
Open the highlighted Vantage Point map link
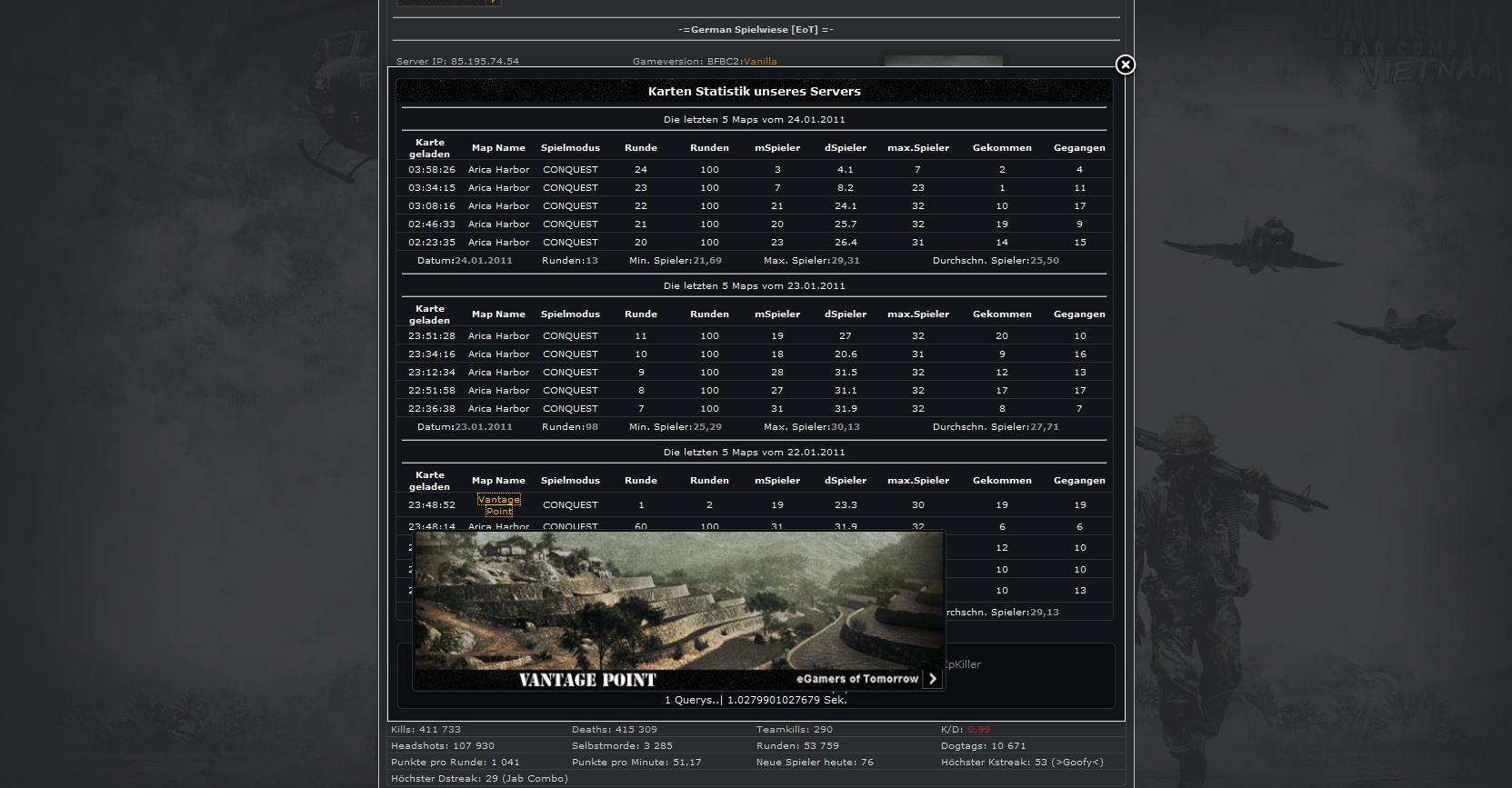pyautogui.click(x=498, y=505)
